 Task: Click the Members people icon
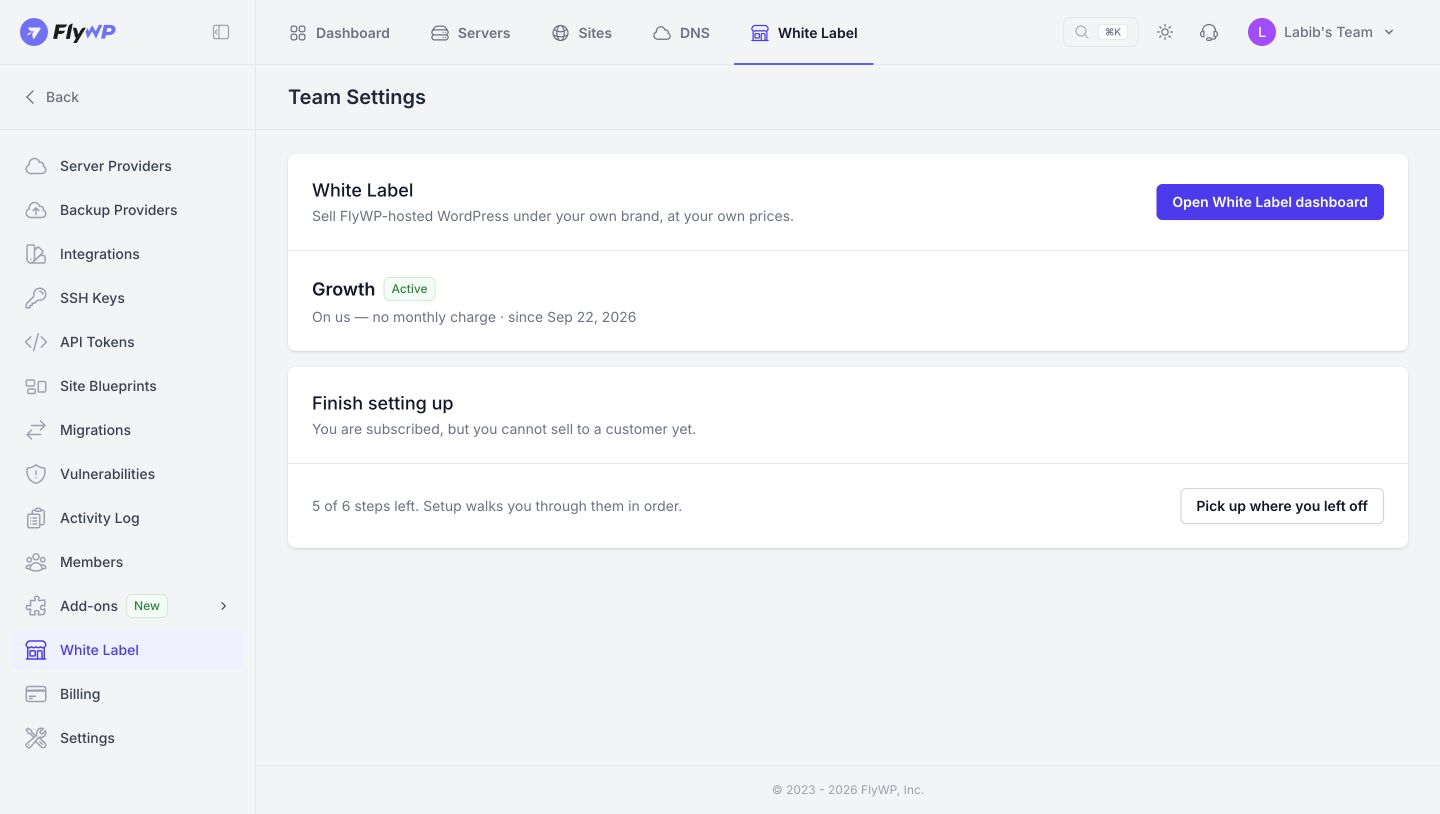point(36,562)
